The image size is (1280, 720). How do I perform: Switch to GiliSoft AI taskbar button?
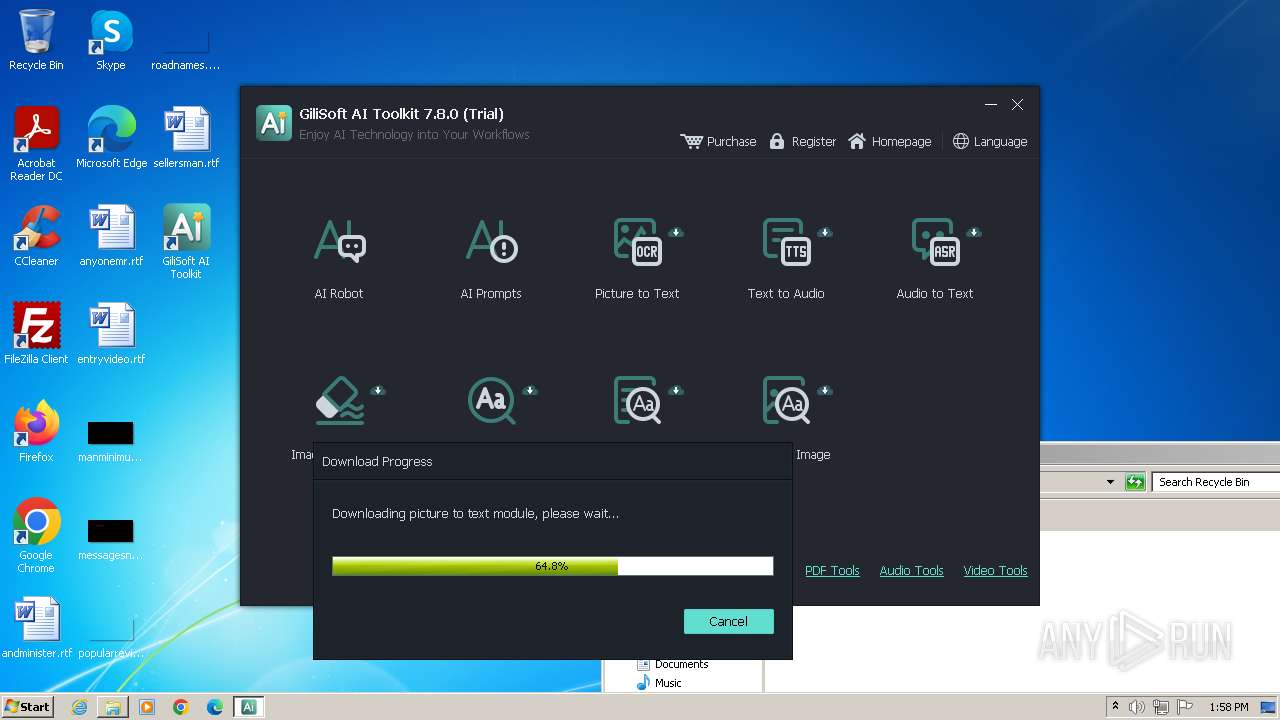coord(249,707)
